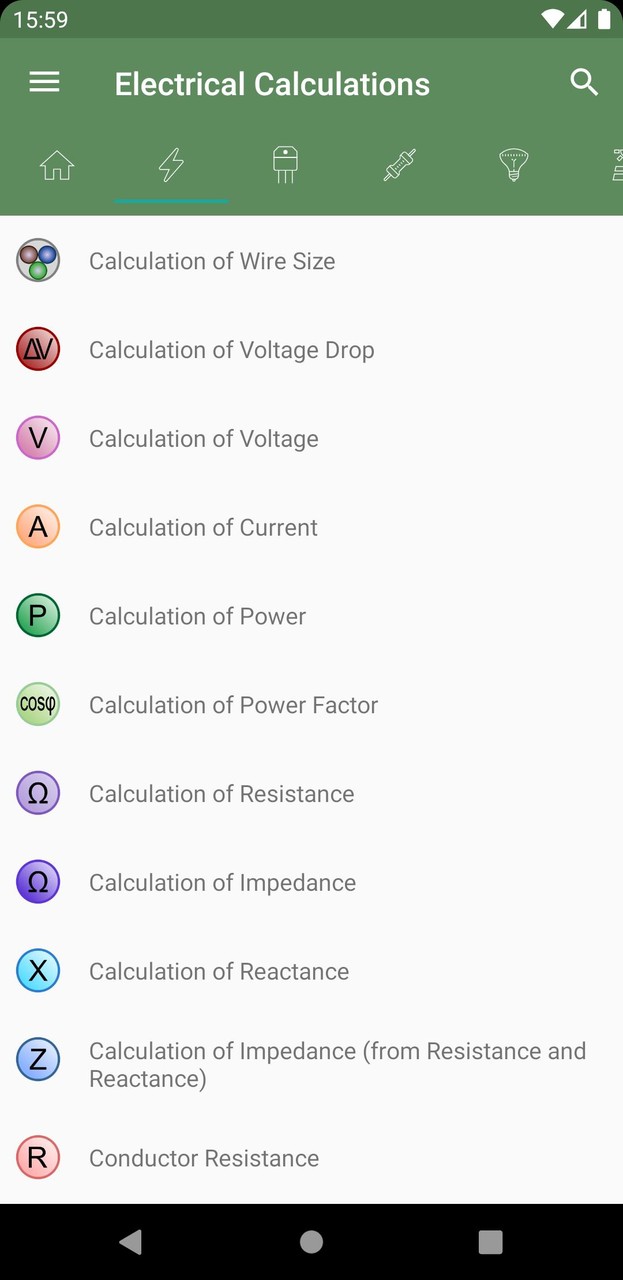Select the Ω Resistance calculation icon
This screenshot has width=623, height=1280.
point(38,793)
